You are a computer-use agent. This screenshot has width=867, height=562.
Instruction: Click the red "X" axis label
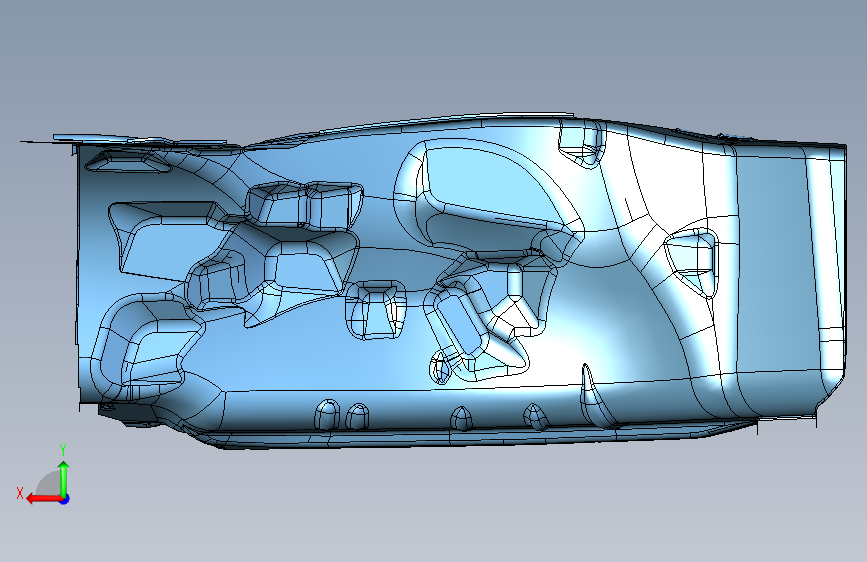20,493
